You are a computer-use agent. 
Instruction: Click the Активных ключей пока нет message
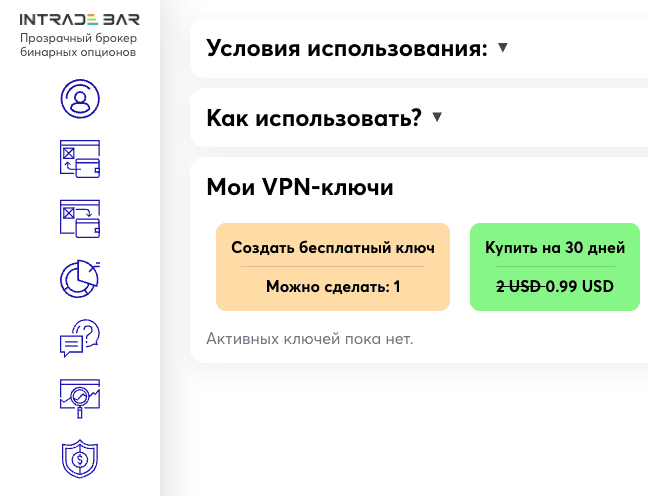point(309,339)
